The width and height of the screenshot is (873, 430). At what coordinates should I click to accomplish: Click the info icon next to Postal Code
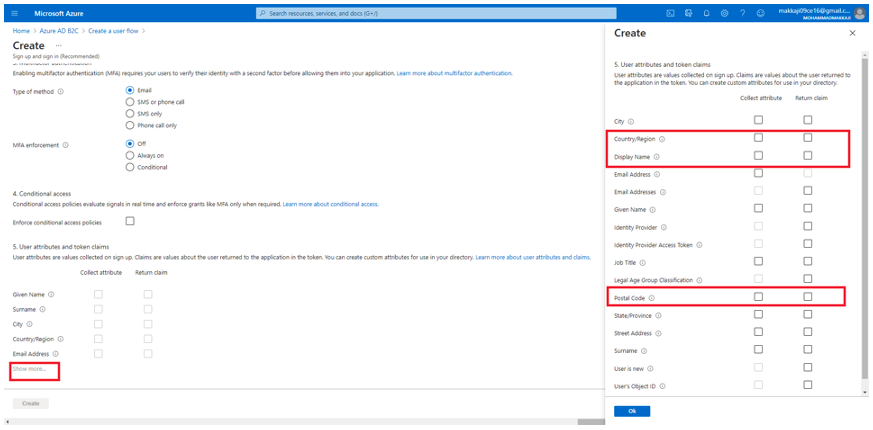pyautogui.click(x=652, y=298)
